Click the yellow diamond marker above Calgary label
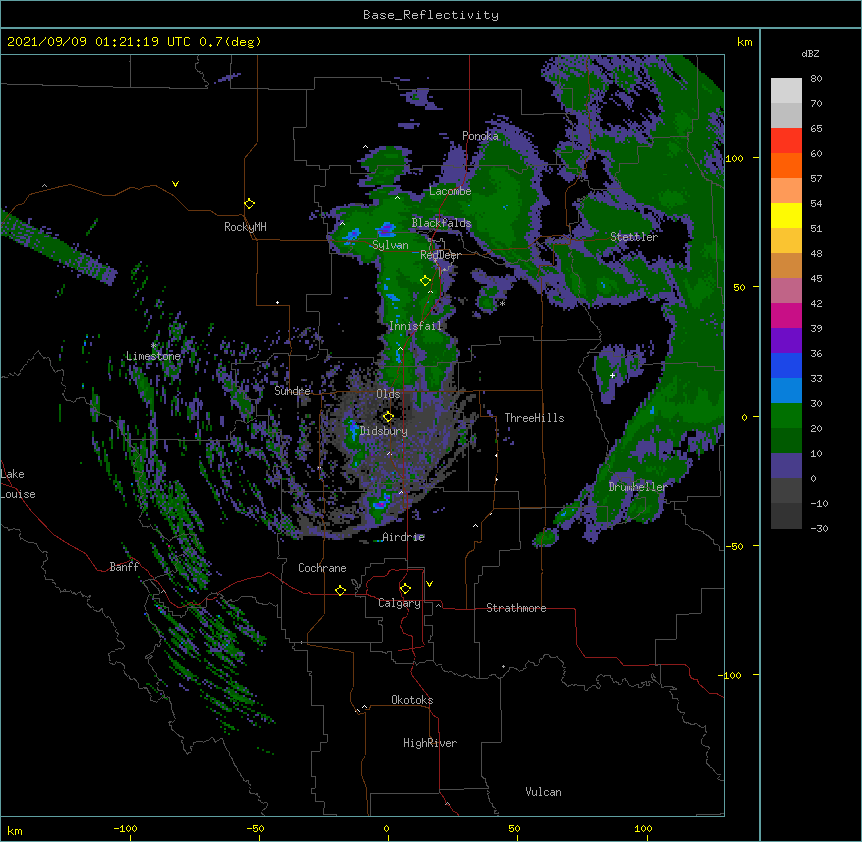 pyautogui.click(x=405, y=589)
